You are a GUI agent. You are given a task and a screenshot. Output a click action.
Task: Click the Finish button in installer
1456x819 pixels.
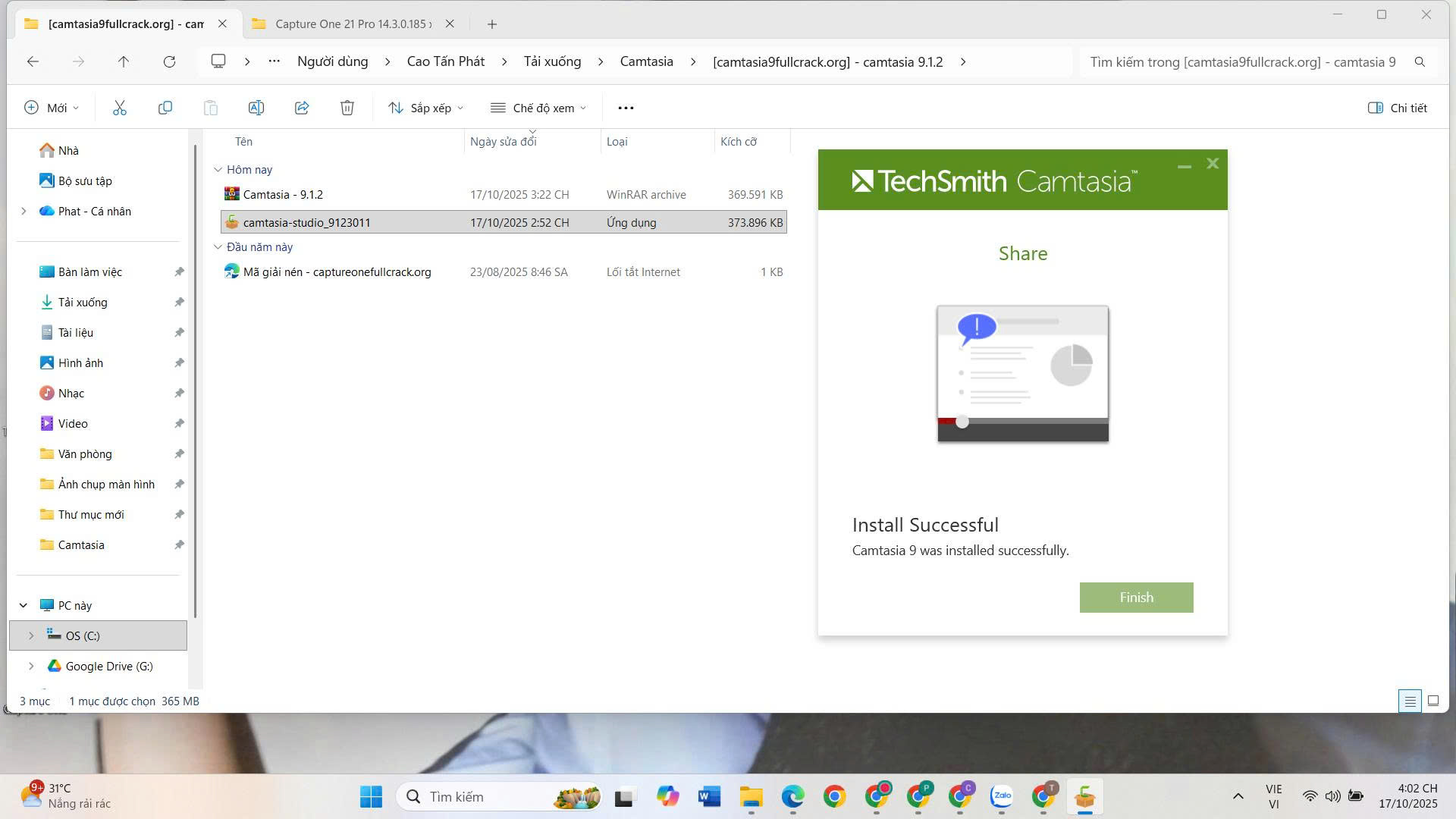[x=1136, y=598]
